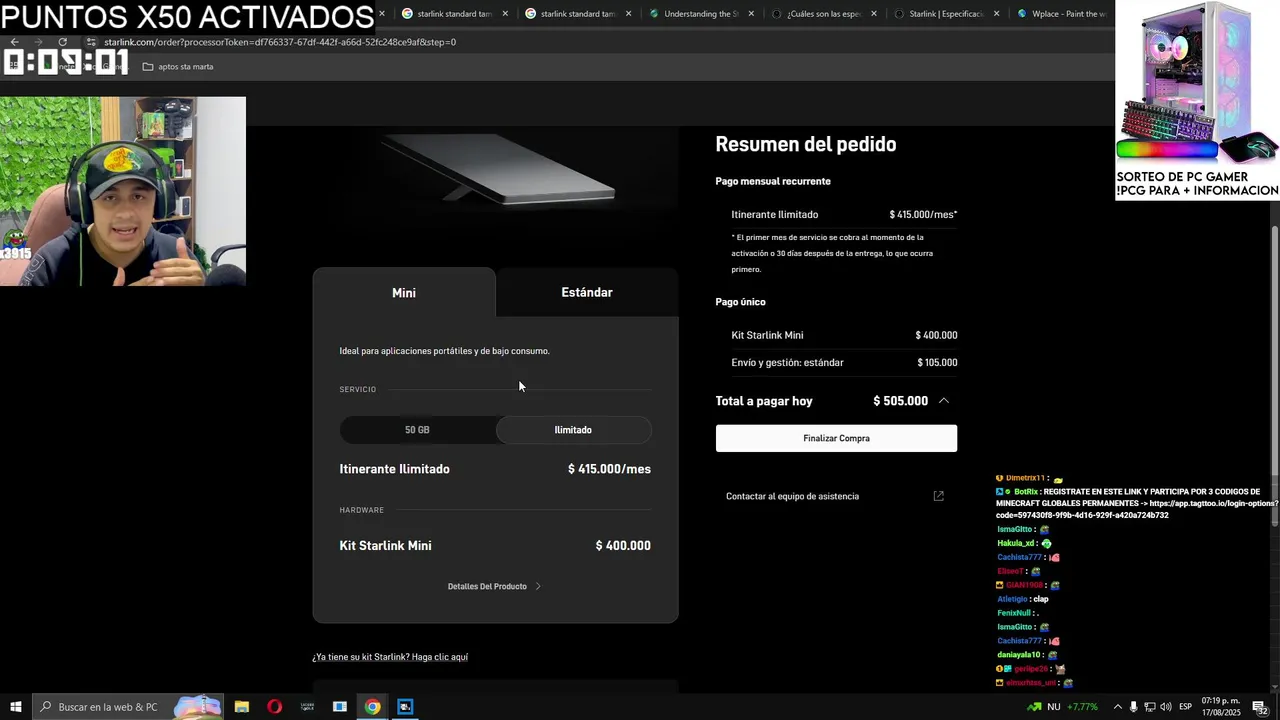Expand 'Detalles Del Producto' chevron
Image resolution: width=1280 pixels, height=720 pixels.
click(538, 587)
